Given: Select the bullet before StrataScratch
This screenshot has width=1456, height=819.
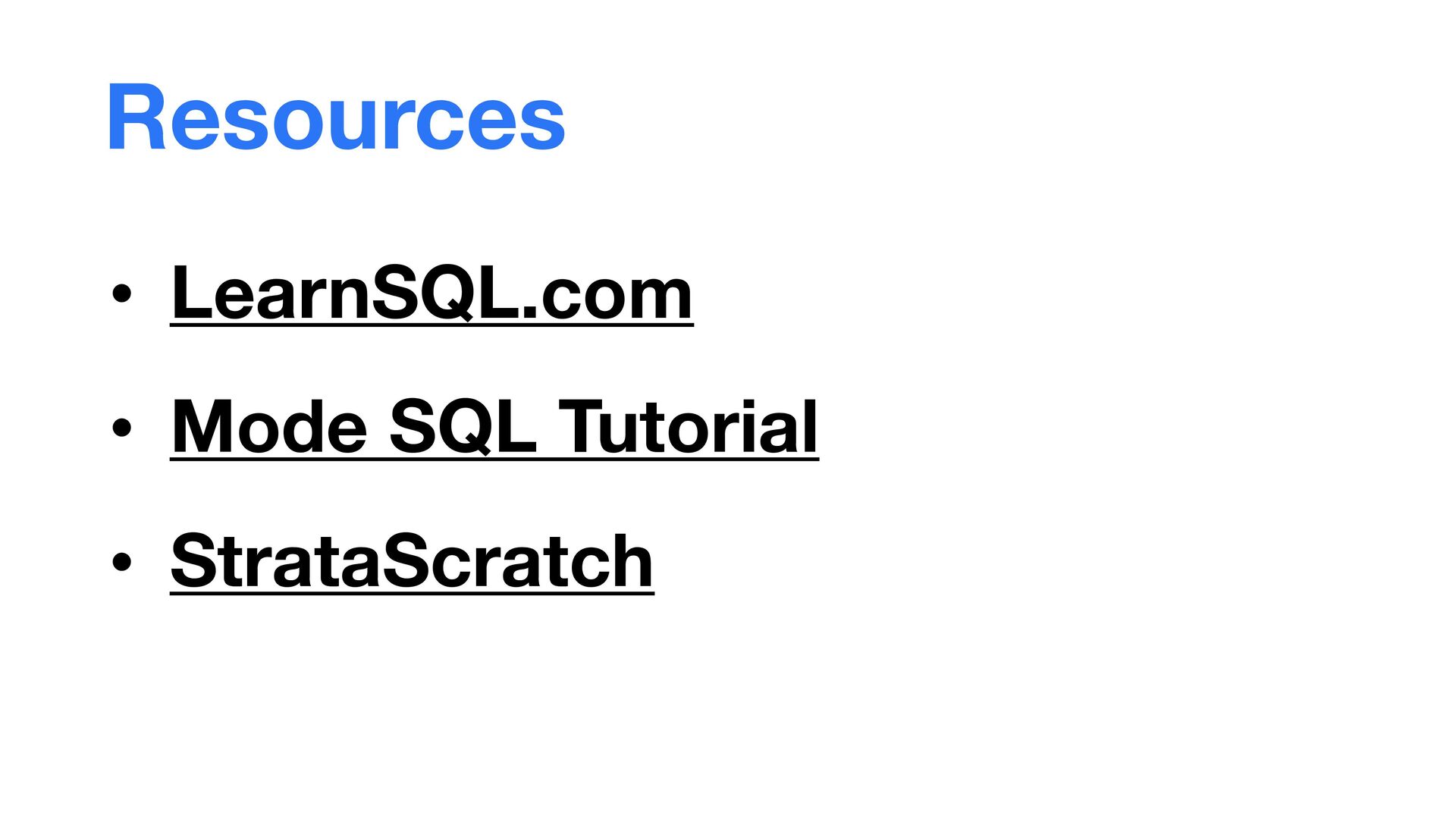Looking at the screenshot, I should (x=121, y=562).
